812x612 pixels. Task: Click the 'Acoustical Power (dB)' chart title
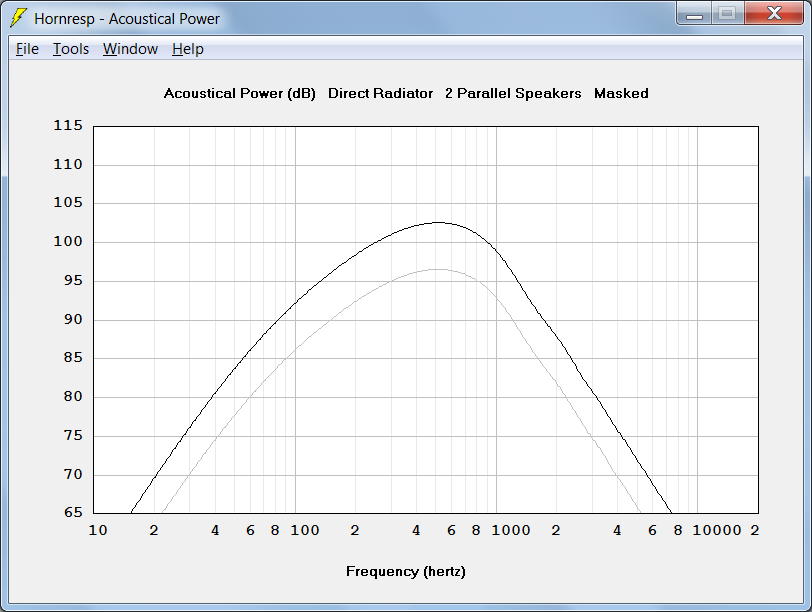point(239,94)
